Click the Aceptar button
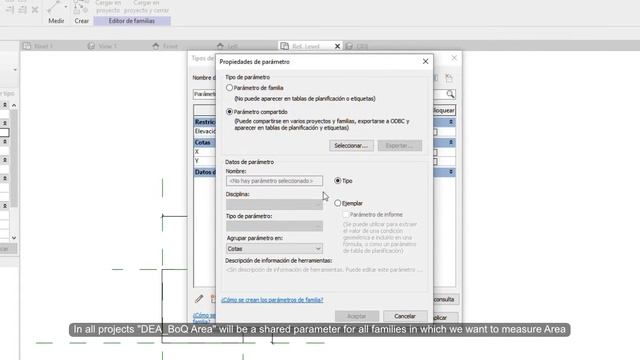640x360 pixels. pos(357,316)
